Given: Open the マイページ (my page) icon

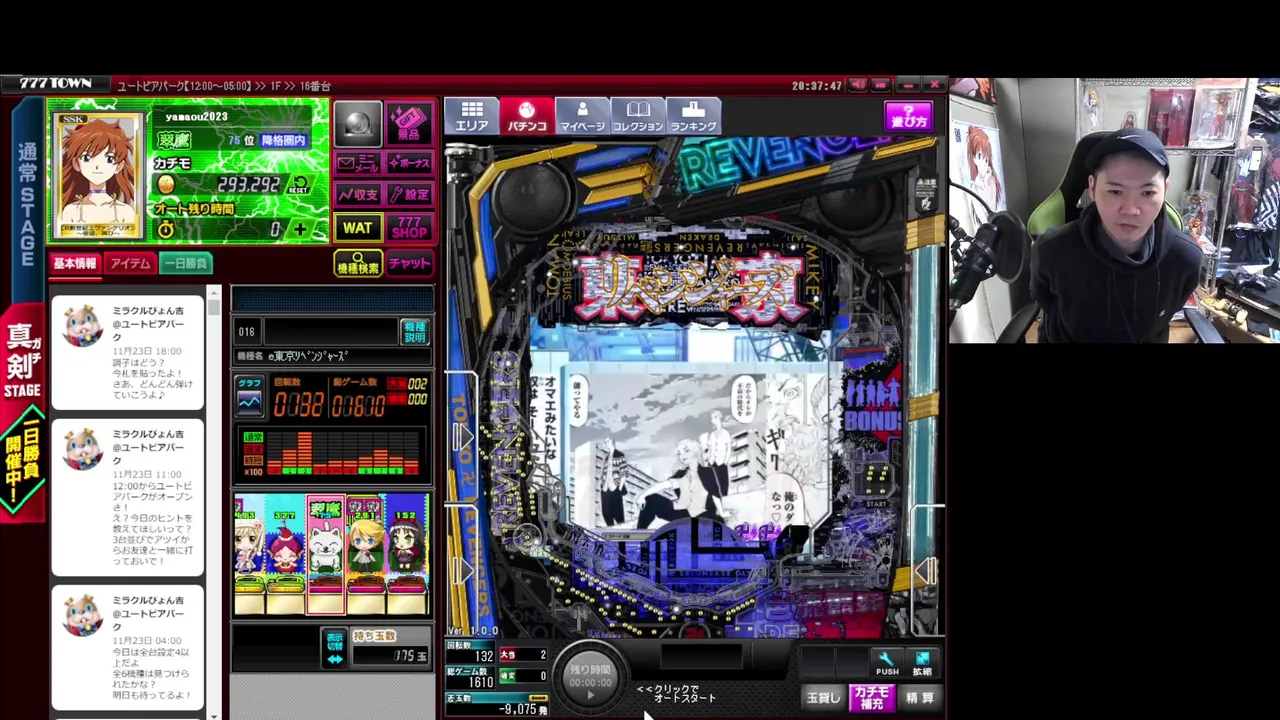Looking at the screenshot, I should tap(582, 116).
